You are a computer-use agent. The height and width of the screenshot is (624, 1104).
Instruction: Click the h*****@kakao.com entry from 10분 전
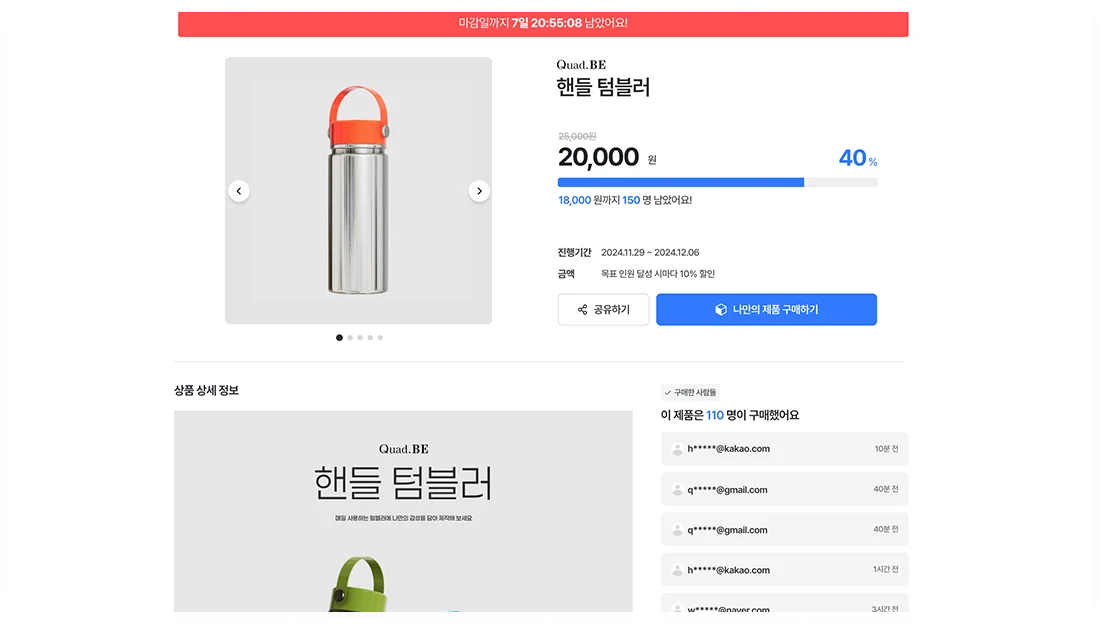coord(784,449)
